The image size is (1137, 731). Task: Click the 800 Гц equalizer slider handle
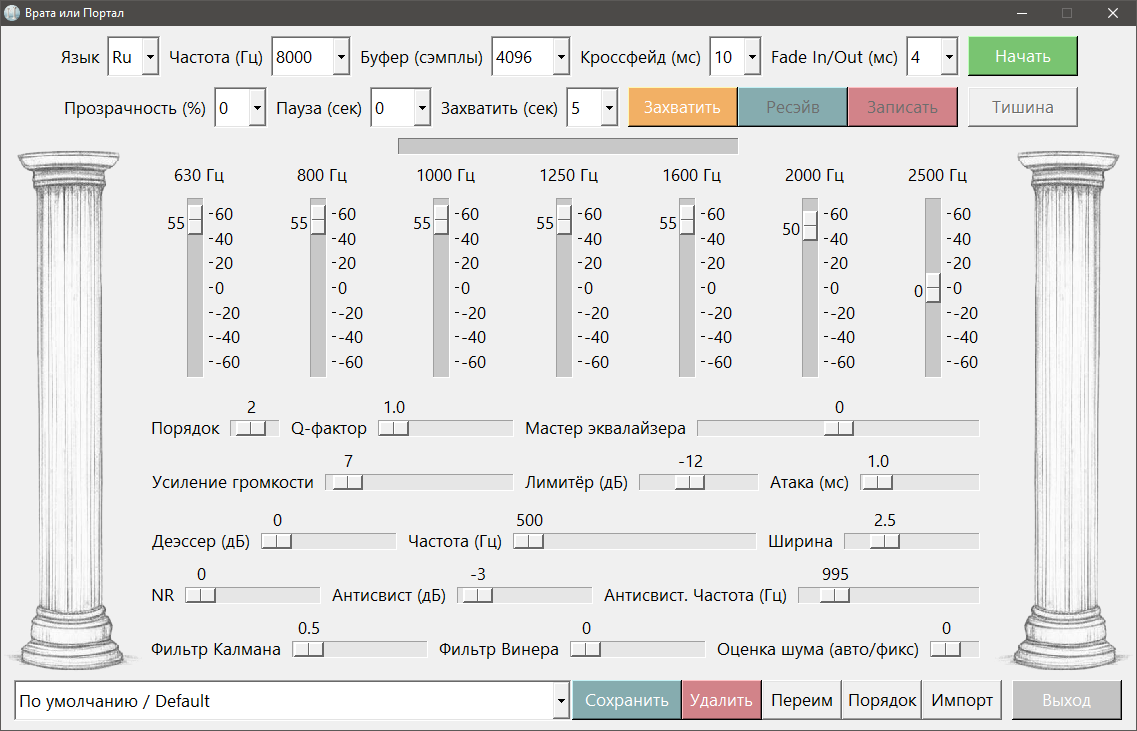(x=318, y=220)
